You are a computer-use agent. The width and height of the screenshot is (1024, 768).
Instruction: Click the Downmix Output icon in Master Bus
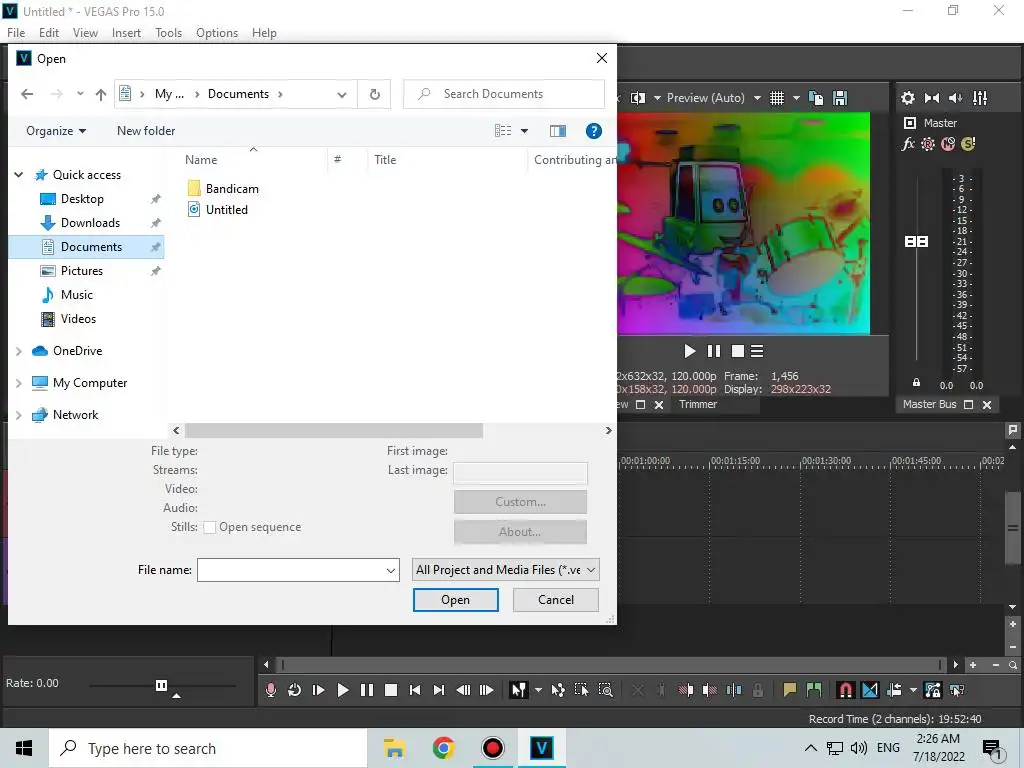pos(932,98)
